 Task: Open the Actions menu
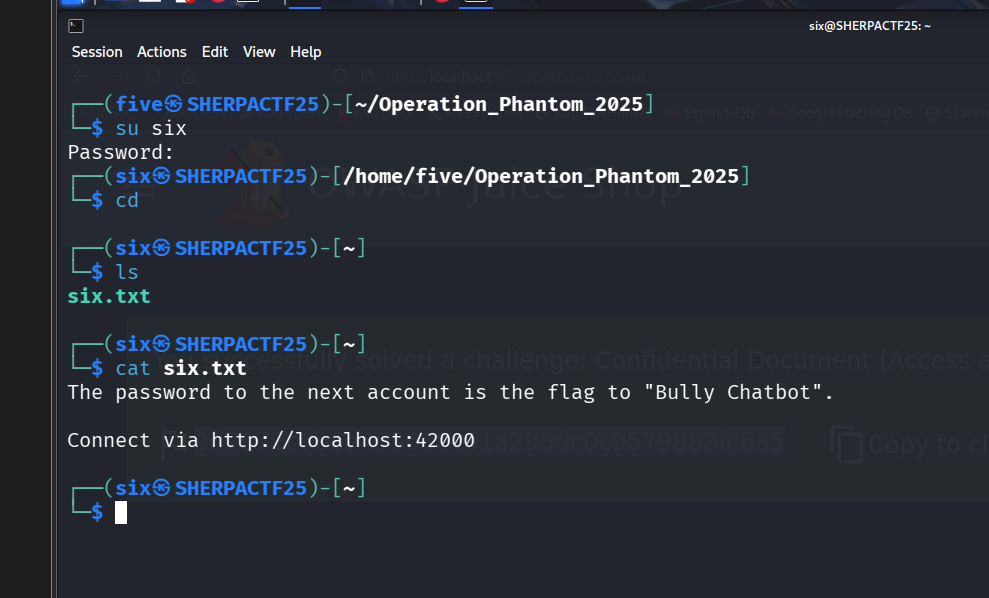[x=162, y=52]
